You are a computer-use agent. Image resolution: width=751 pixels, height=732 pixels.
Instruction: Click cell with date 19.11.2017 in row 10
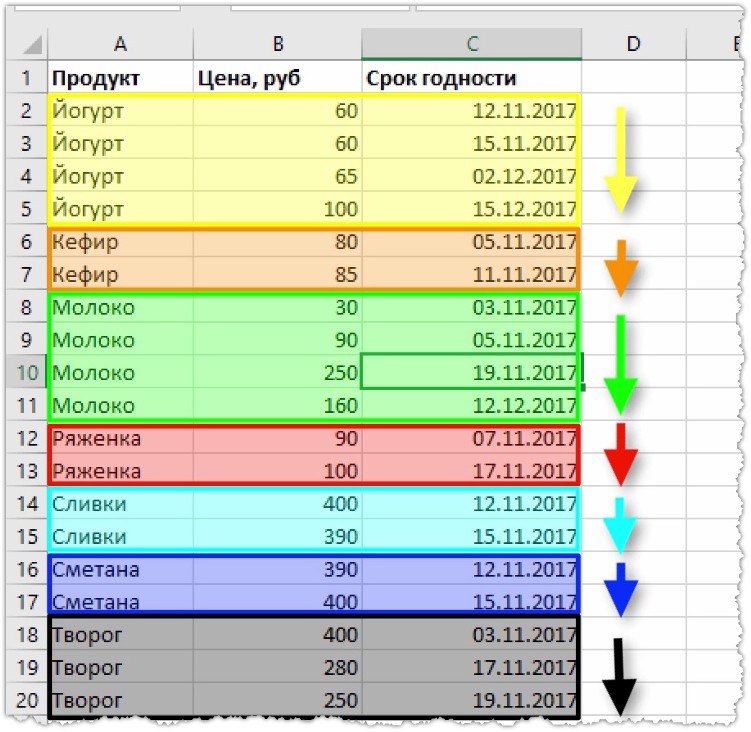coord(469,372)
